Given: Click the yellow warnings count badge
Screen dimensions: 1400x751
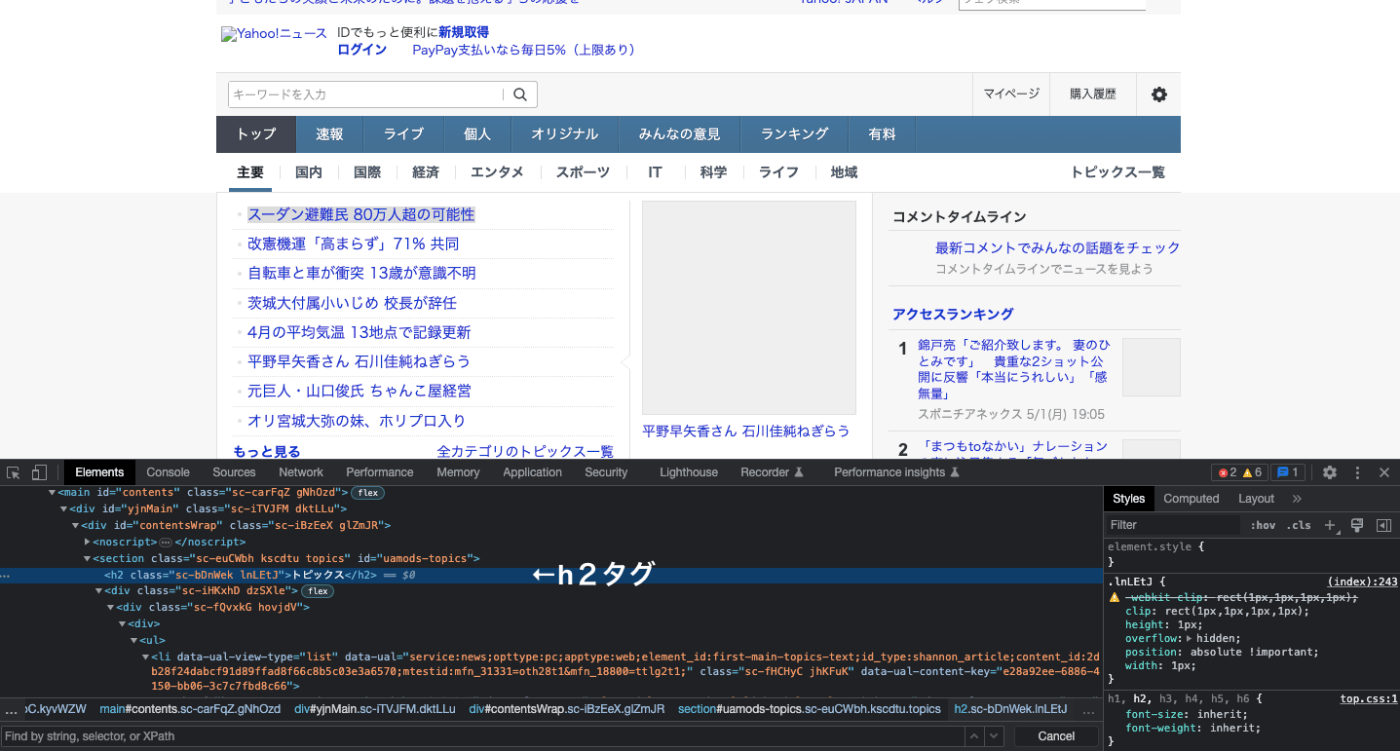Looking at the screenshot, I should (x=1252, y=473).
